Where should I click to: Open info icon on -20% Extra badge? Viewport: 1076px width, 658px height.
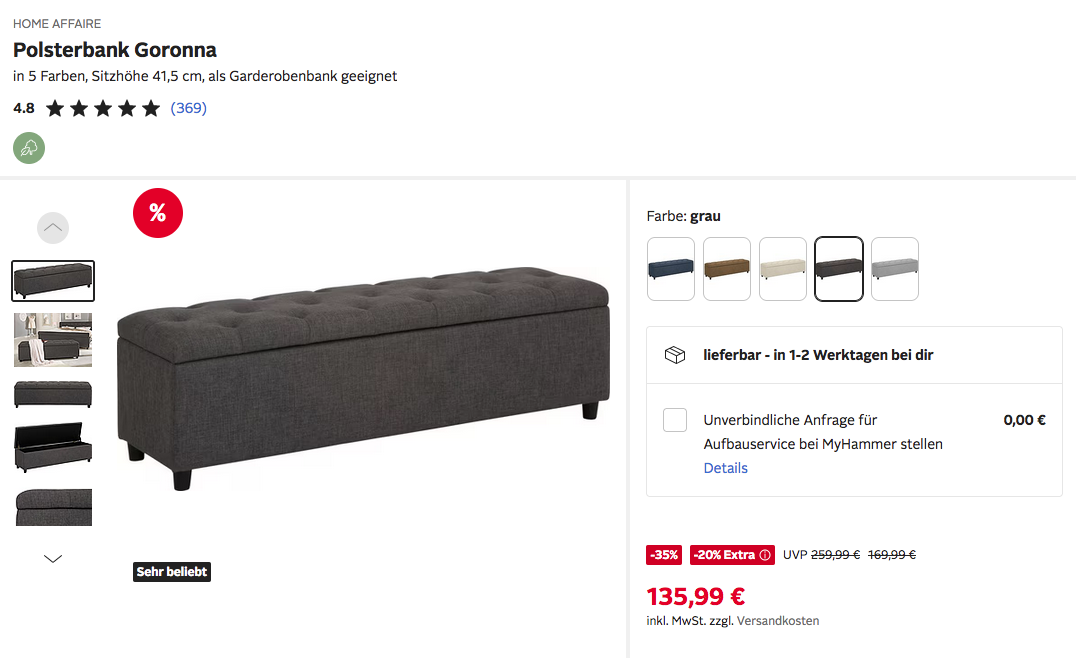[765, 554]
